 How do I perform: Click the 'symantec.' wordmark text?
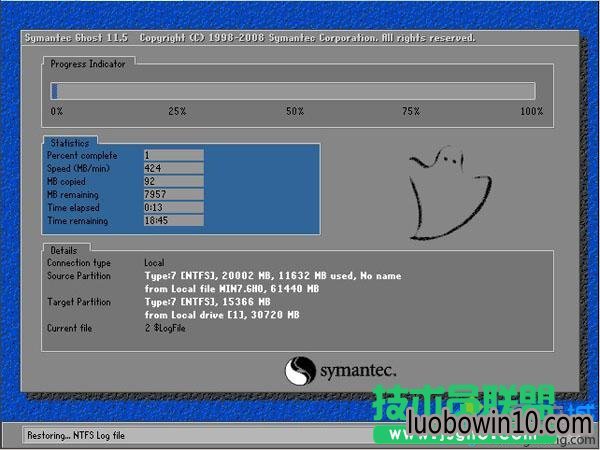click(358, 371)
